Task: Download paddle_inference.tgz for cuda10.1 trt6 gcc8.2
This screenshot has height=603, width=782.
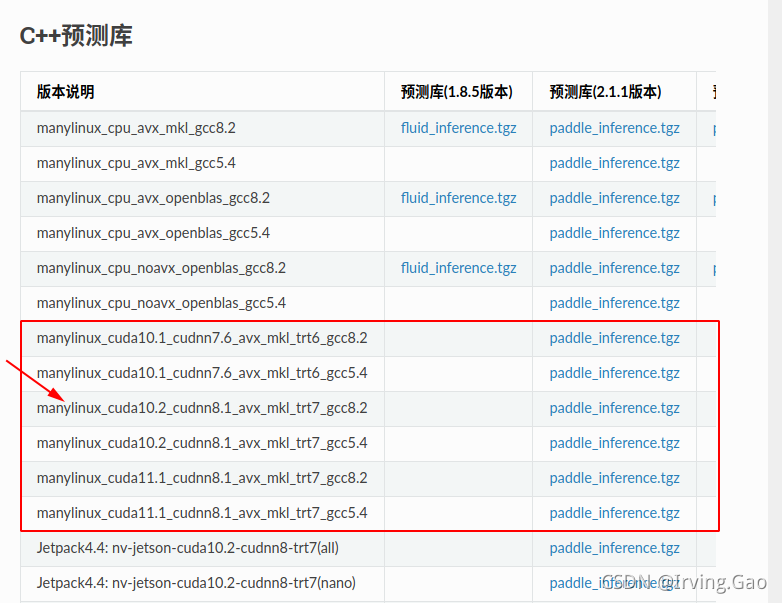Action: click(614, 338)
